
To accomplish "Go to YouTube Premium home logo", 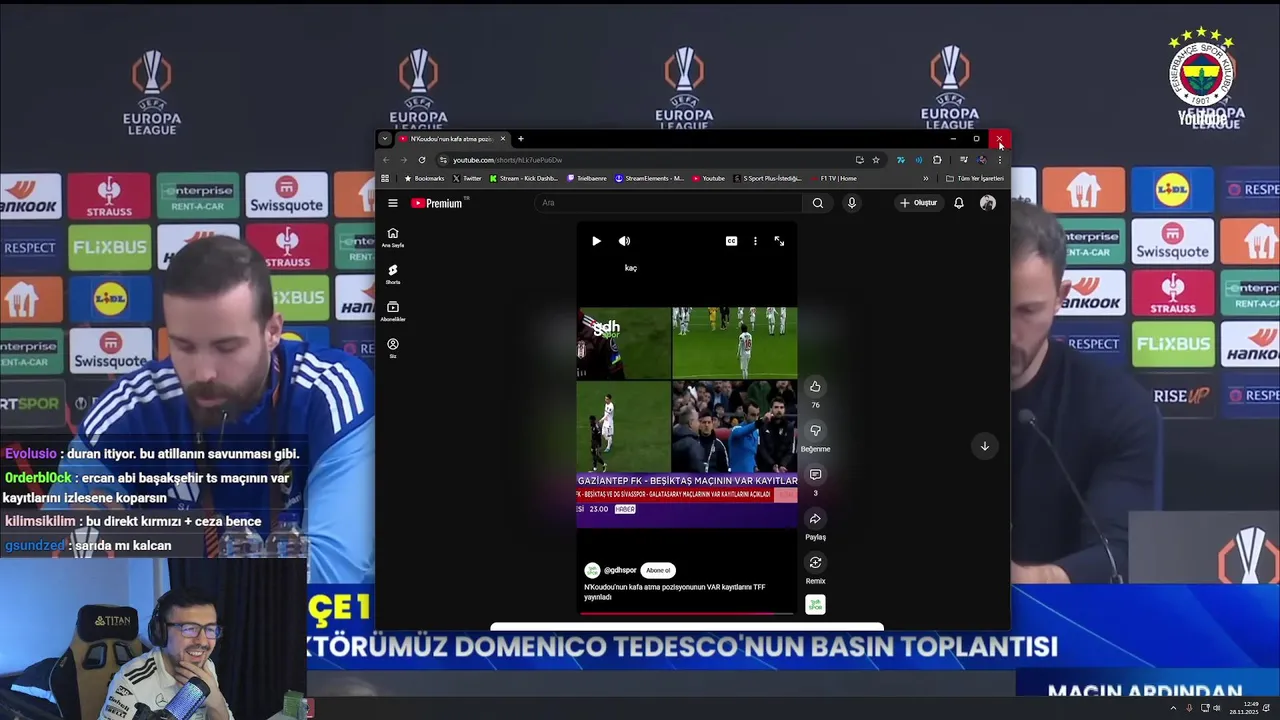I will click(x=437, y=203).
